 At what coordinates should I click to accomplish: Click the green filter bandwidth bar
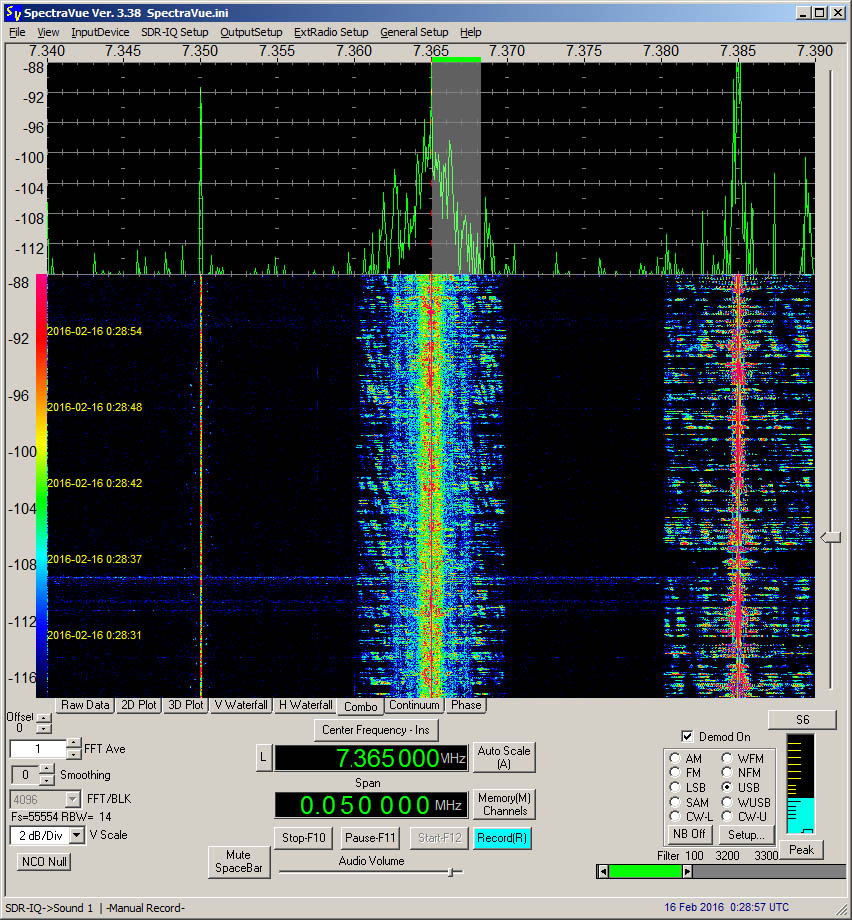click(x=645, y=871)
